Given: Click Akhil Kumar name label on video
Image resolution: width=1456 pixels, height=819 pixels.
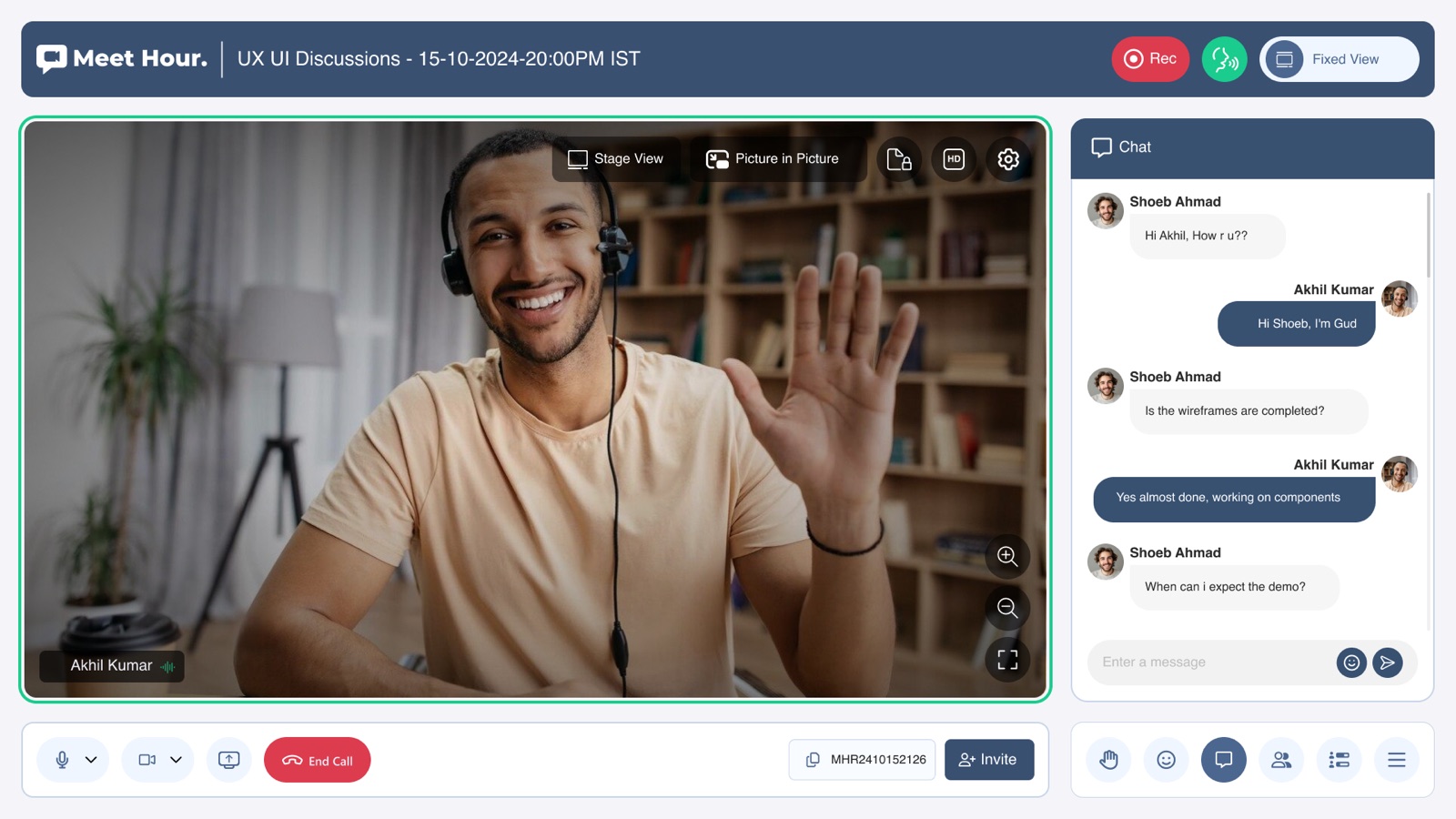Looking at the screenshot, I should pyautogui.click(x=112, y=666).
